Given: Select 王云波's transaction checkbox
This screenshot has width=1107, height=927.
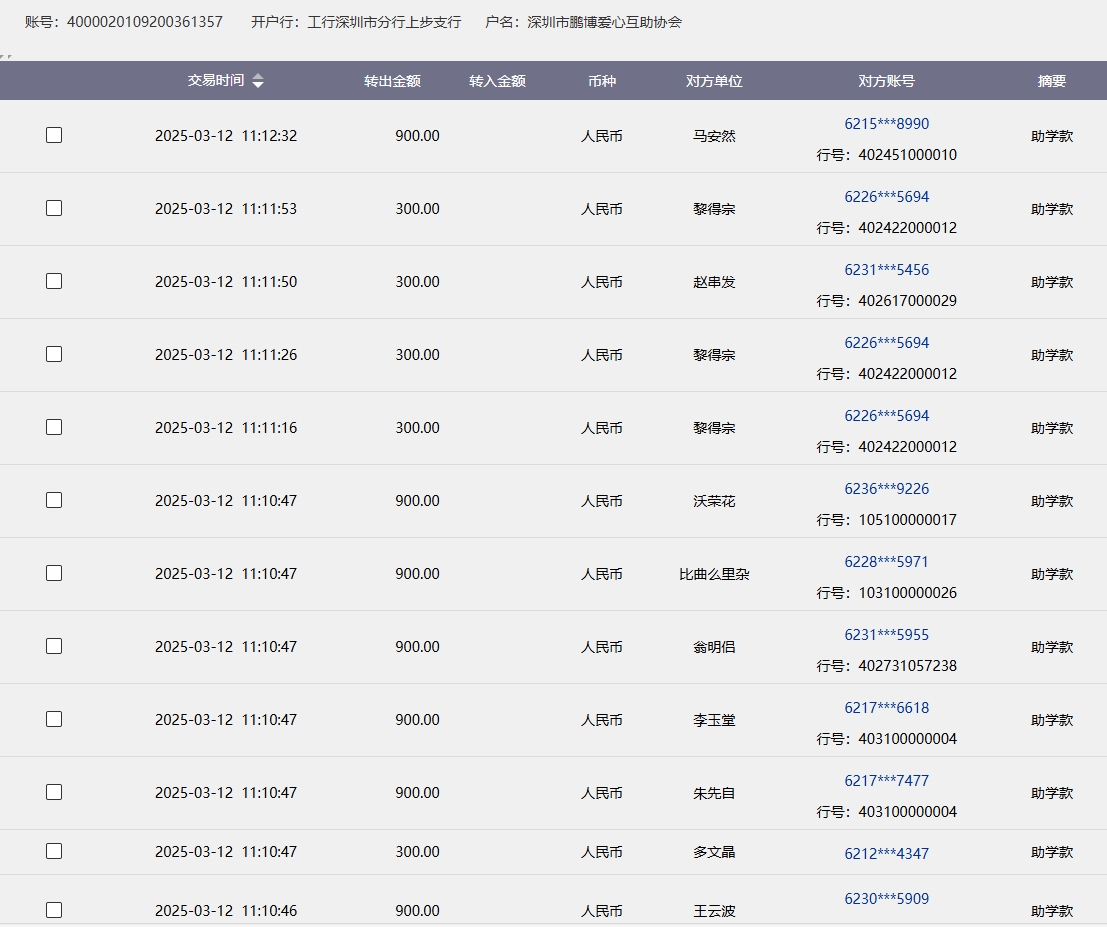Looking at the screenshot, I should pyautogui.click(x=54, y=910).
